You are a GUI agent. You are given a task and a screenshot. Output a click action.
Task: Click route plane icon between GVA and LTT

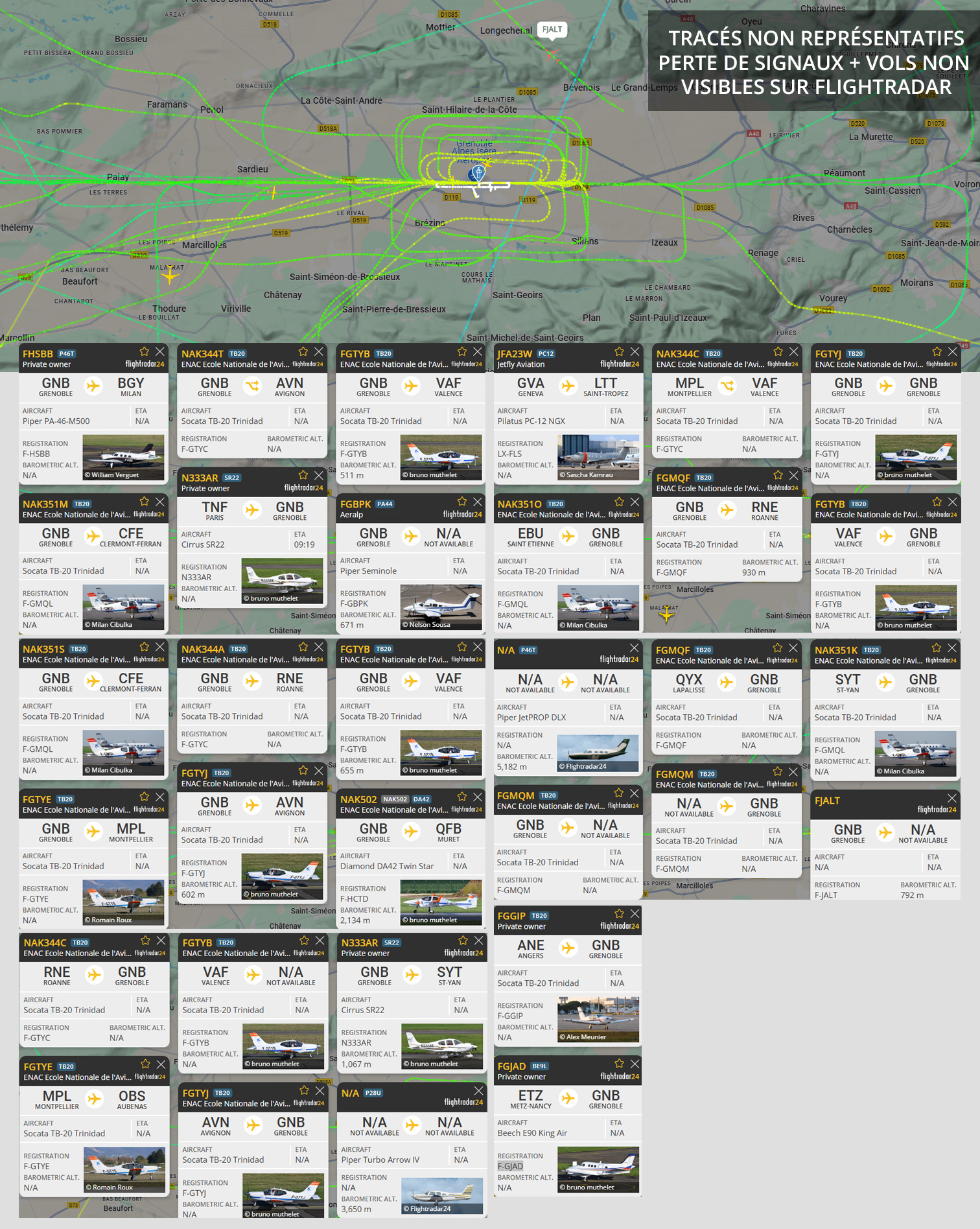click(568, 386)
